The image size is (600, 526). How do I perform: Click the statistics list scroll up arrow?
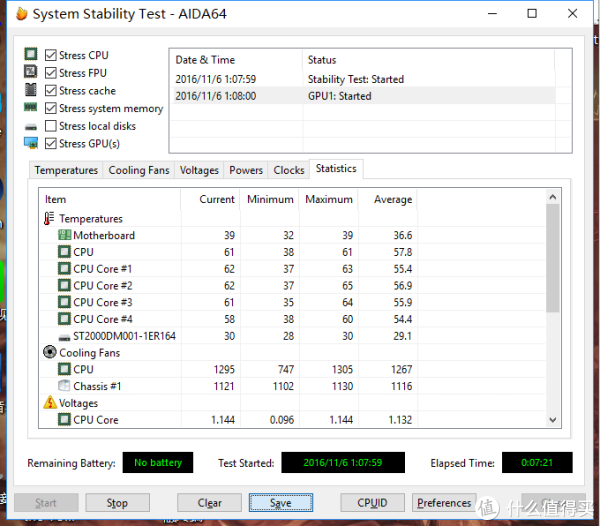(x=553, y=197)
